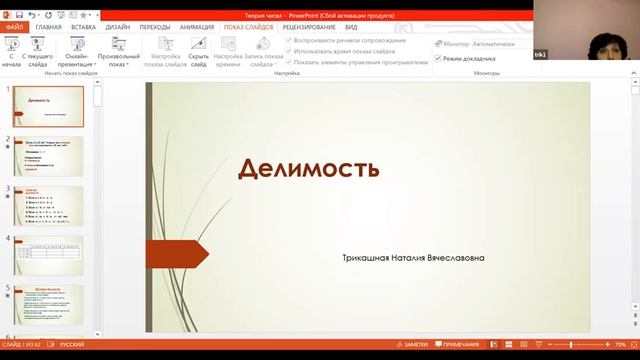
Task: Open undo history dropdown arrow
Action: (x=39, y=16)
